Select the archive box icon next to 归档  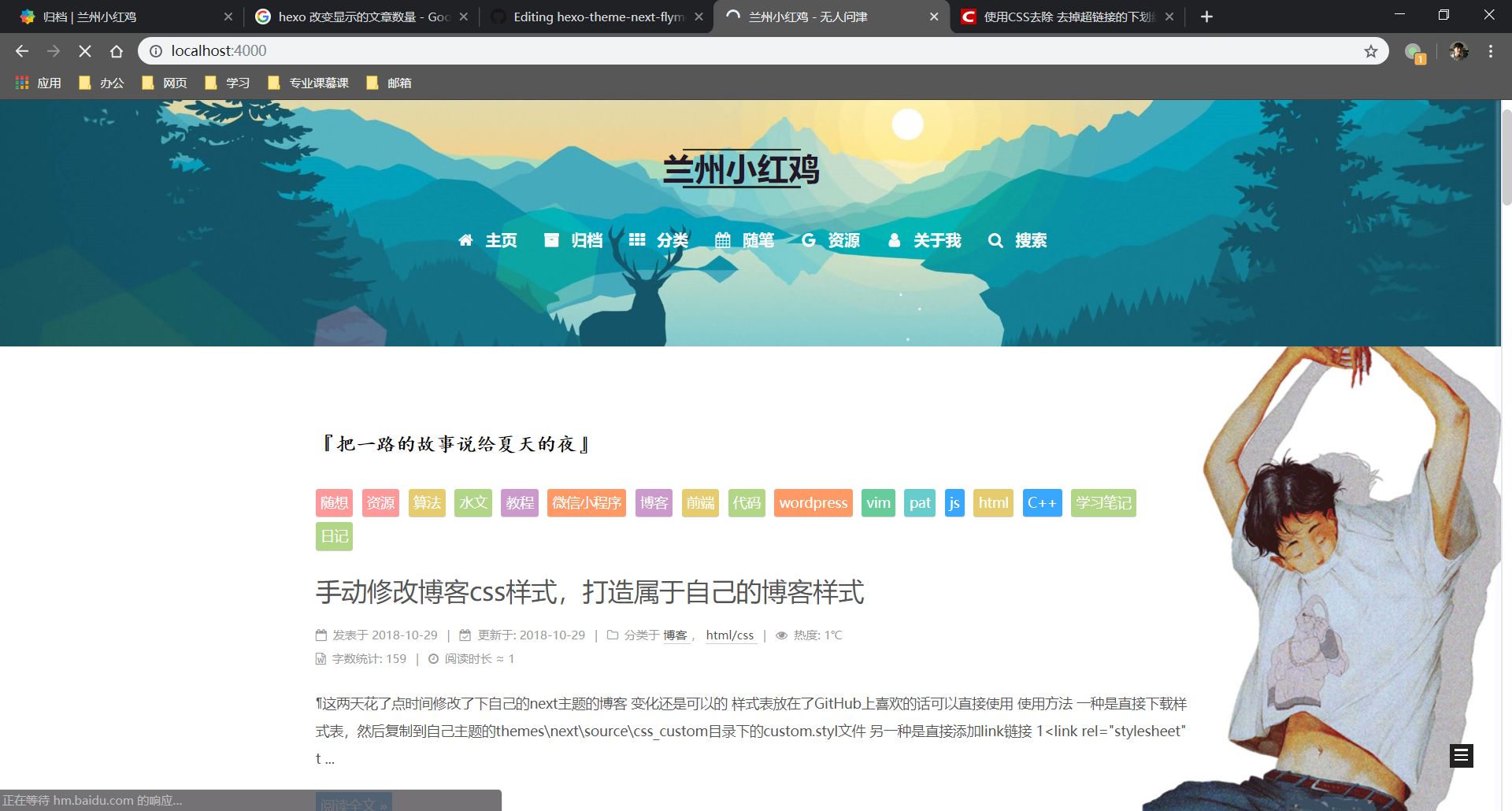552,240
